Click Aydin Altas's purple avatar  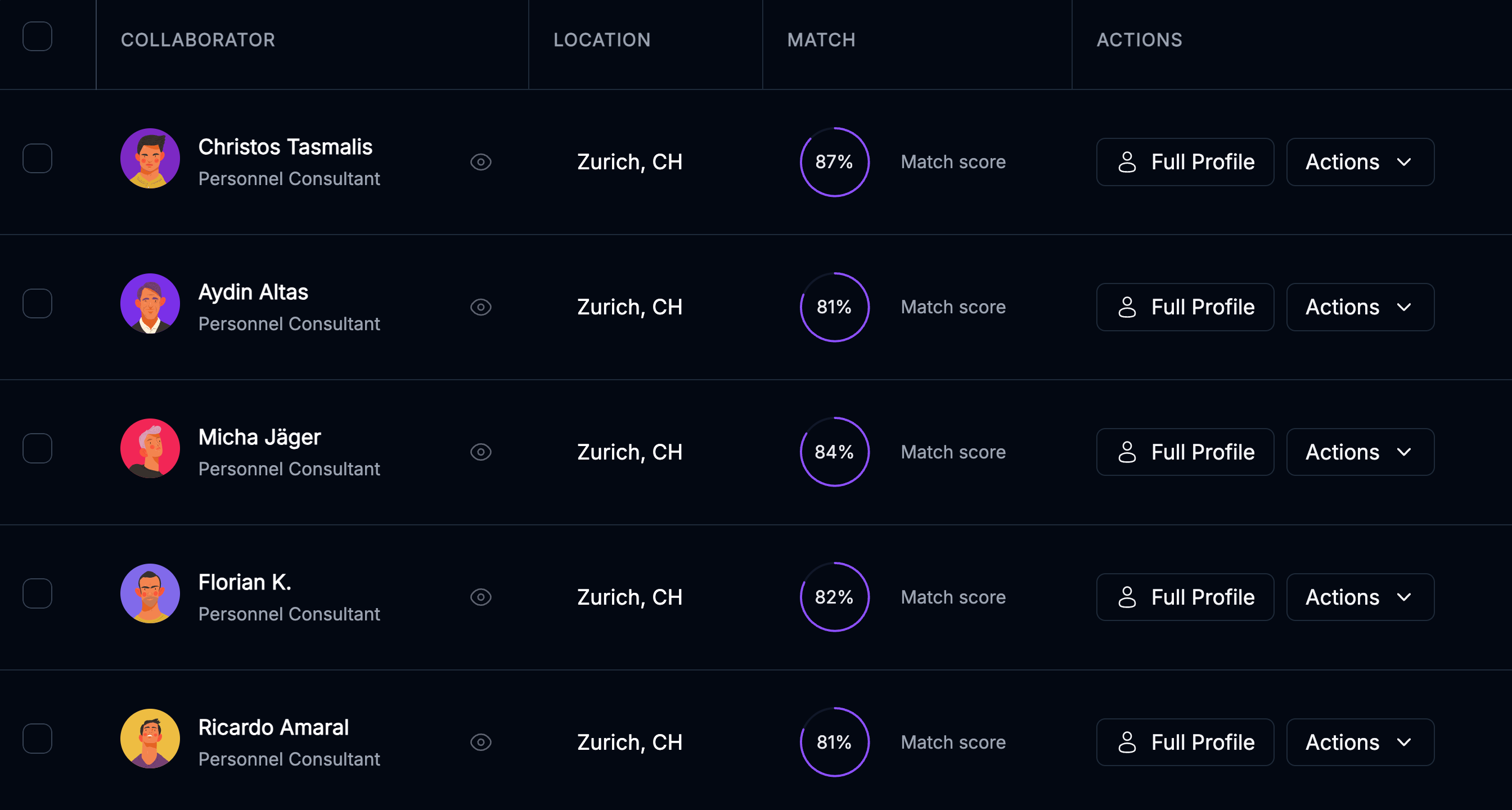pyautogui.click(x=150, y=303)
